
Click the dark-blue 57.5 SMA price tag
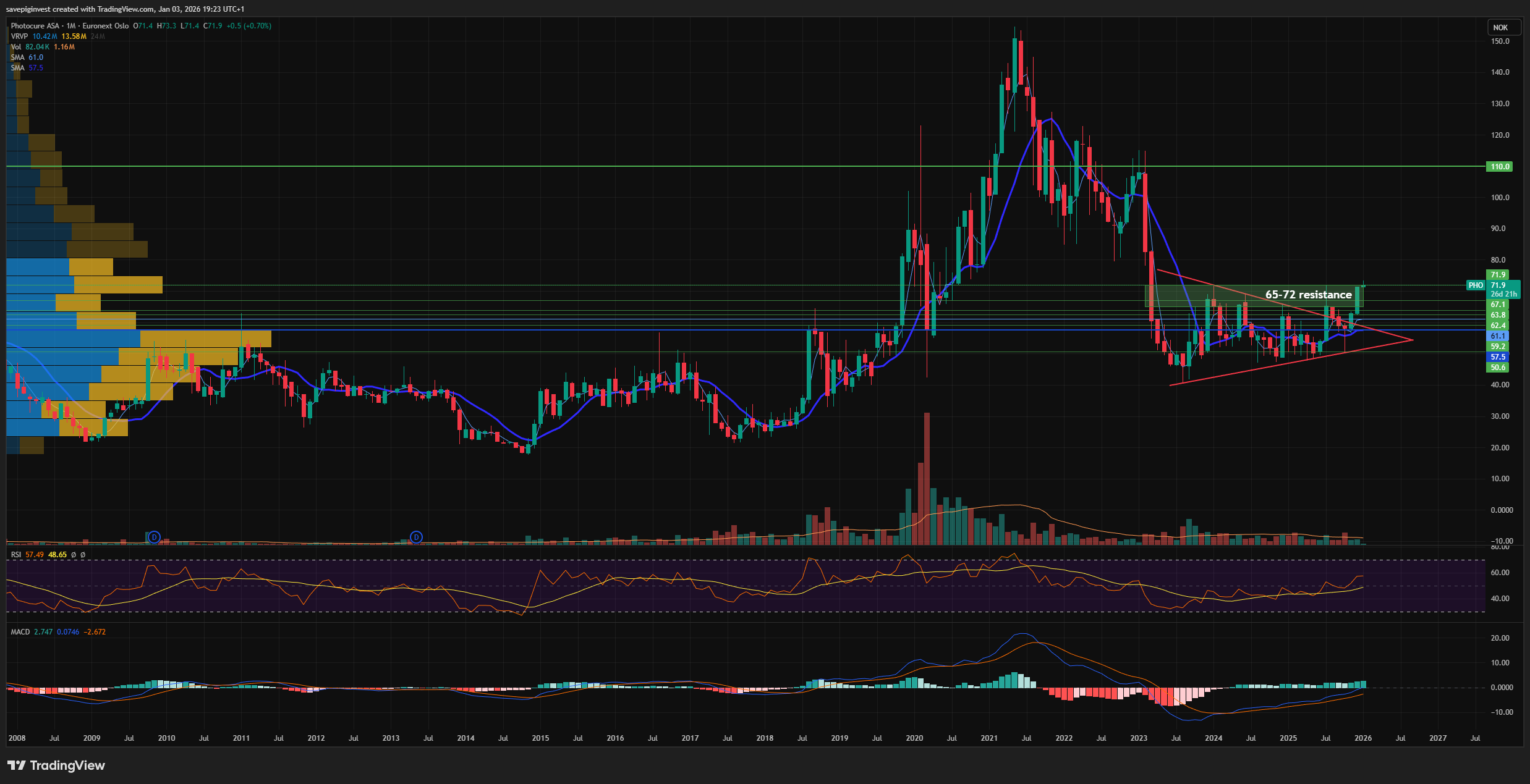tap(1498, 357)
